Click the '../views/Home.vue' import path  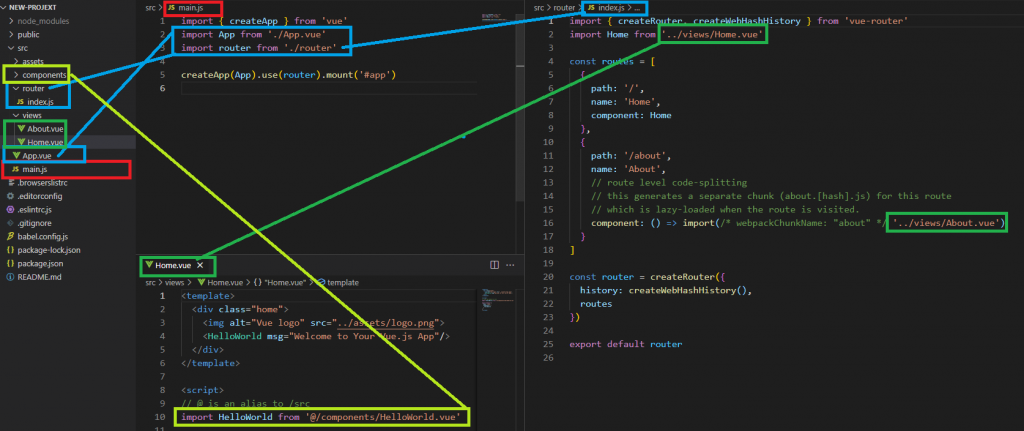point(713,35)
